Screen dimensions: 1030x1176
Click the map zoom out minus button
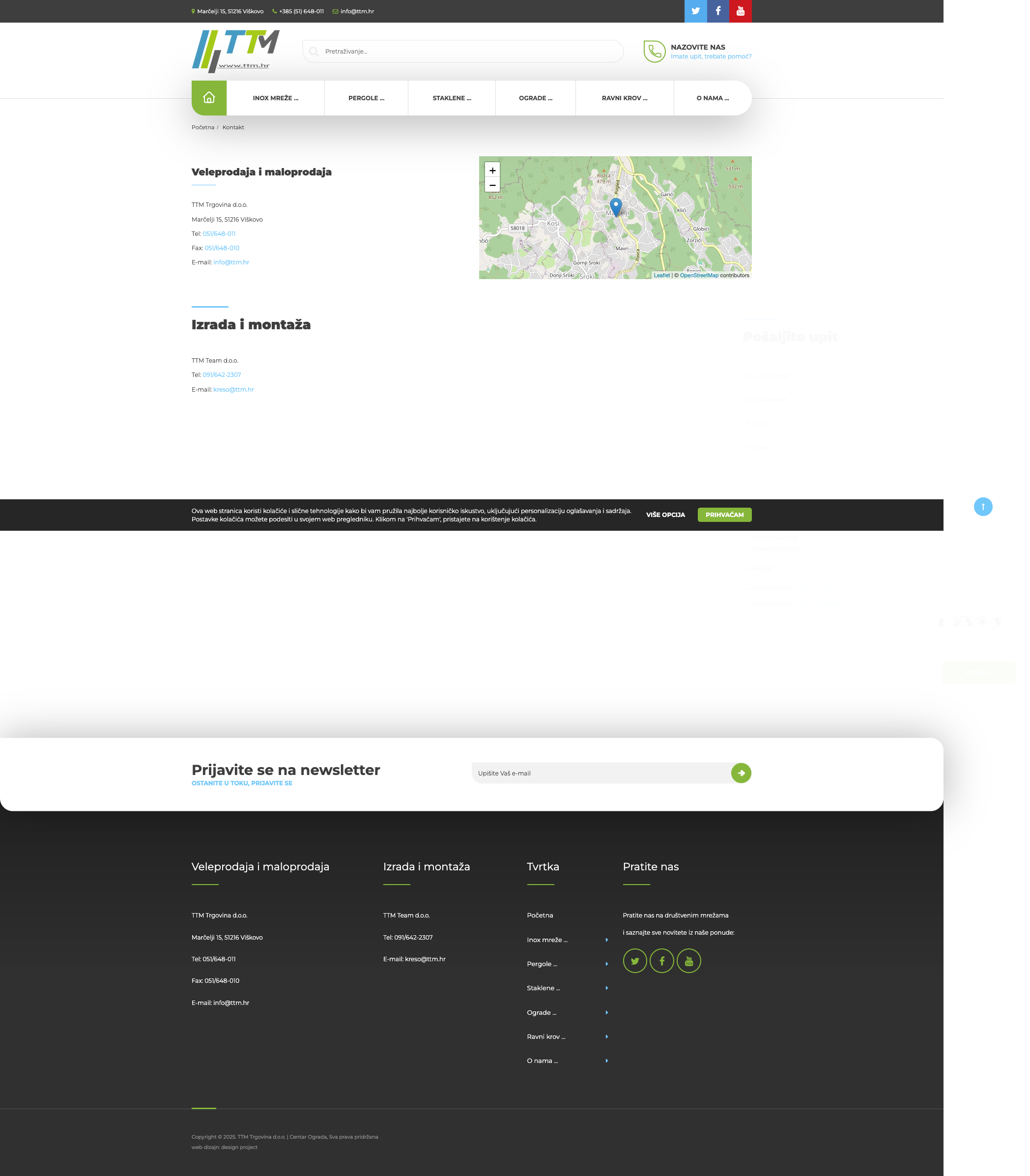(x=492, y=185)
